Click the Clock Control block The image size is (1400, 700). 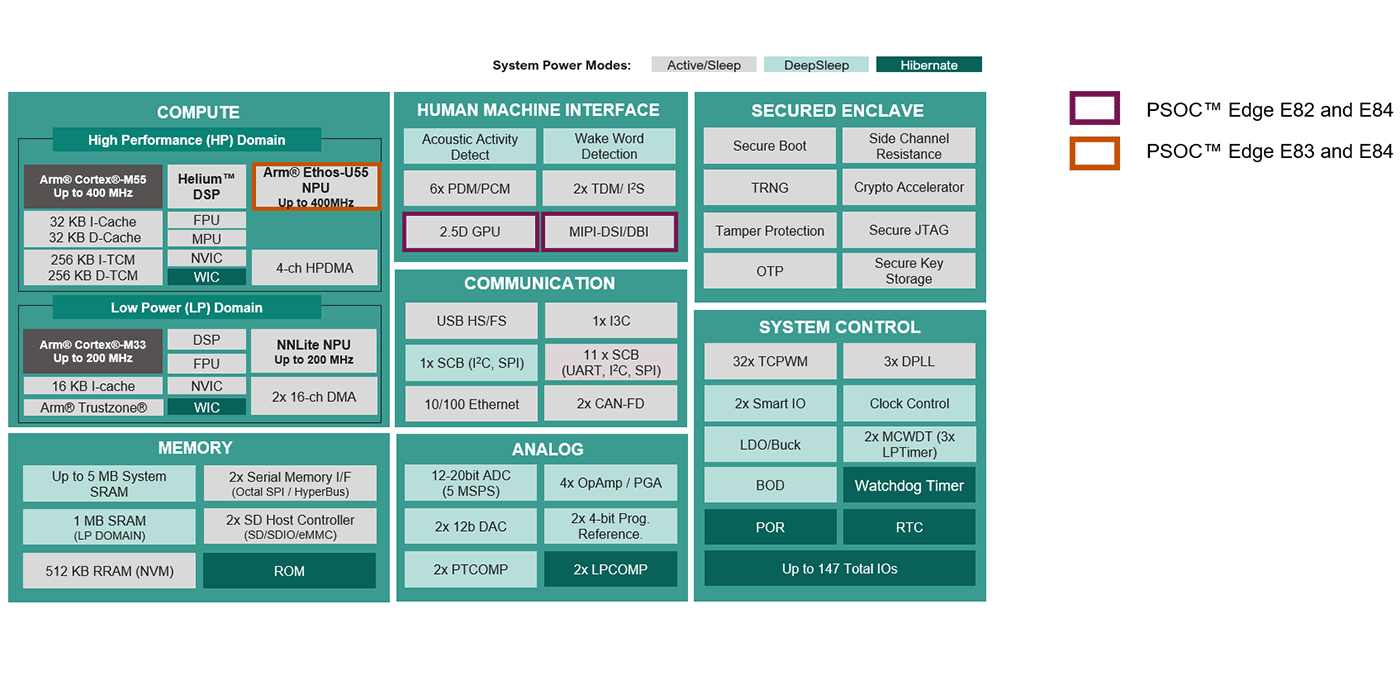click(909, 403)
